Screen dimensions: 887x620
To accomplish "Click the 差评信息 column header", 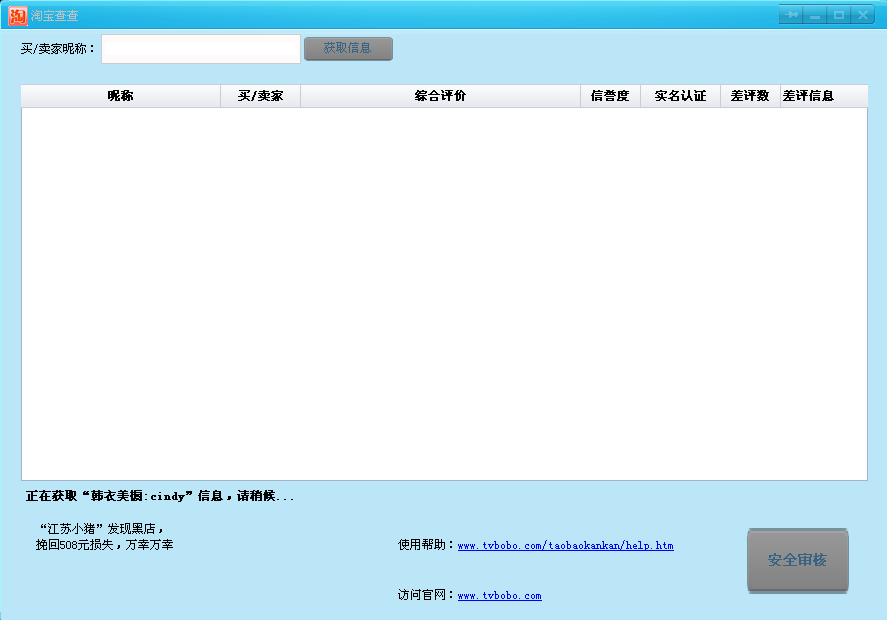I will 824,96.
